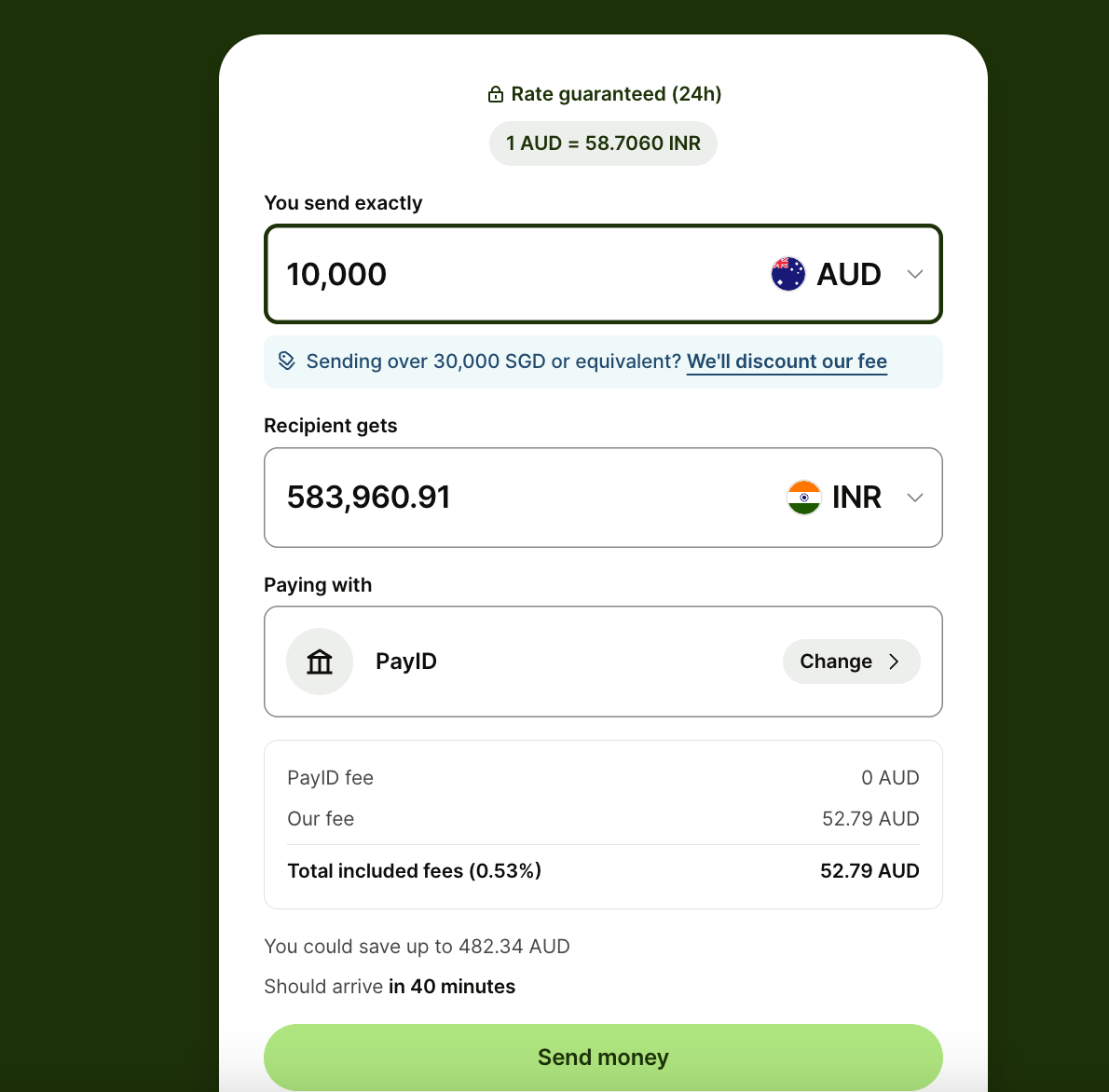Viewport: 1109px width, 1092px height.
Task: Click the Australian flag icon
Action: point(787,274)
